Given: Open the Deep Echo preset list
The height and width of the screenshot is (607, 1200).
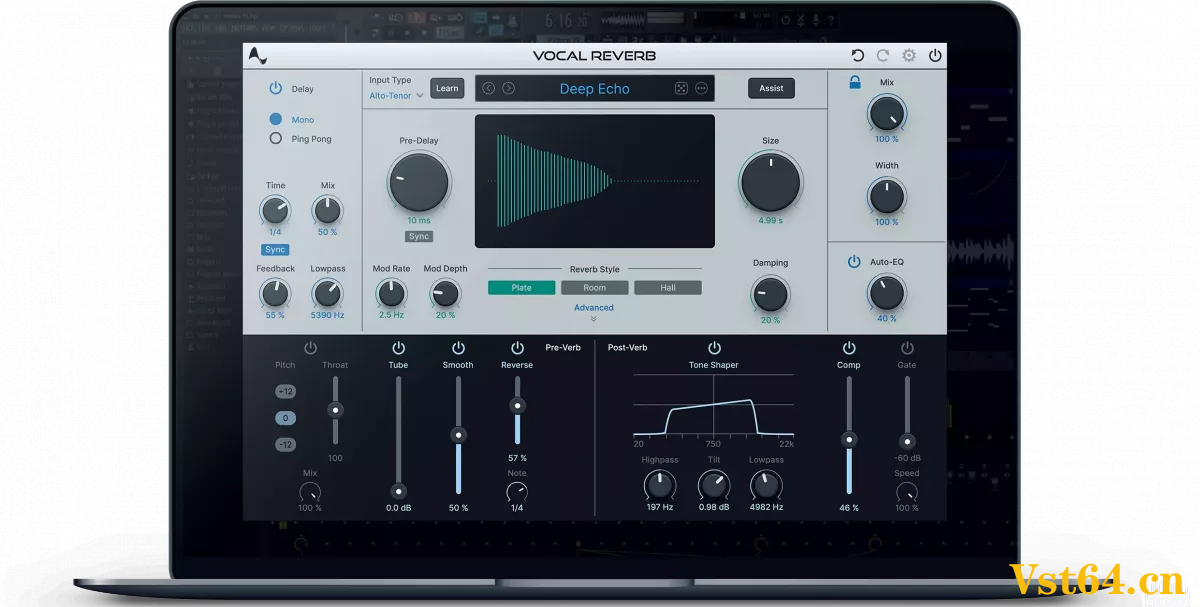Looking at the screenshot, I should click(594, 89).
